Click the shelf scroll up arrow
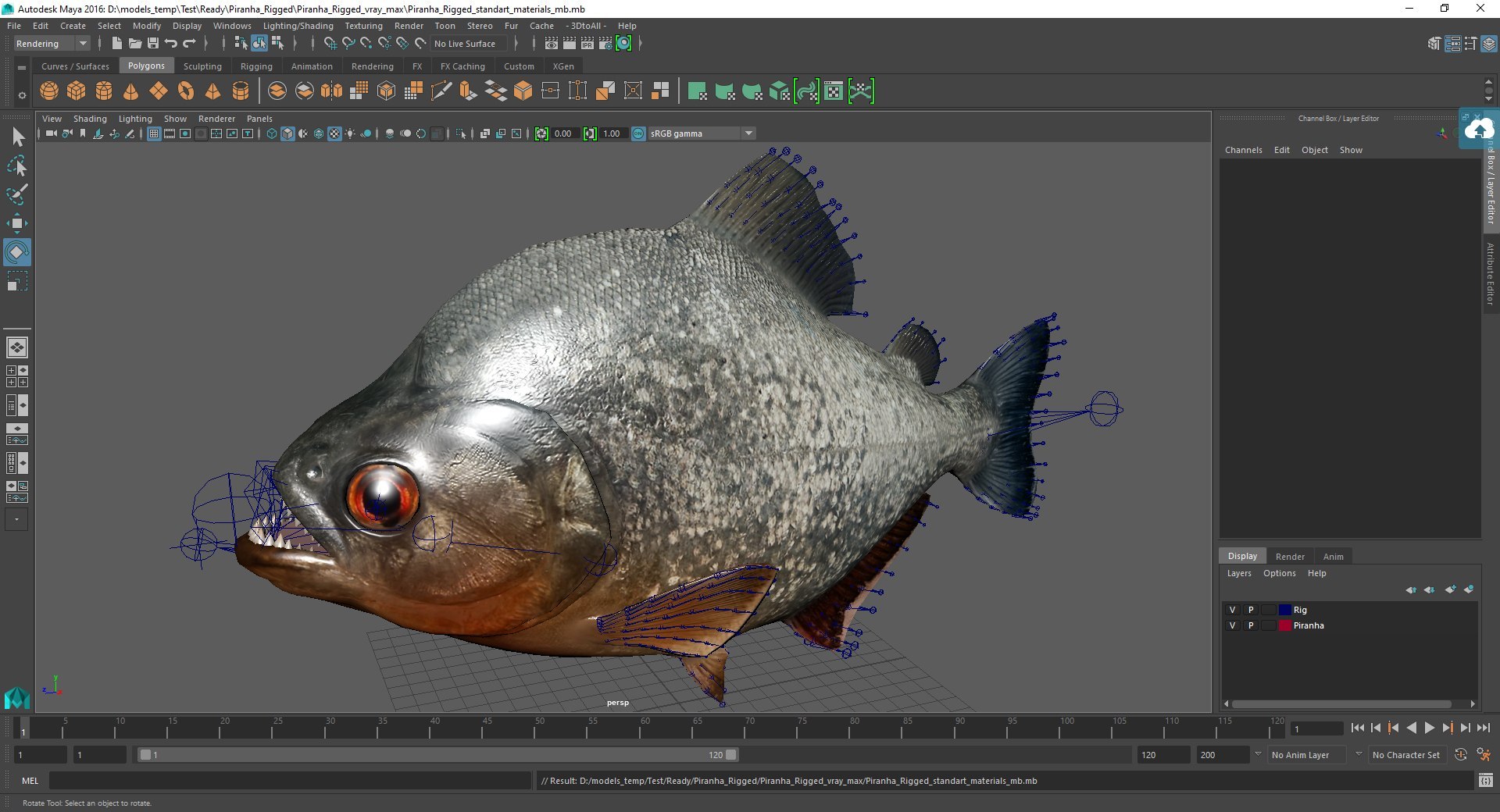Screen dimensions: 1500x812 [1488, 82]
